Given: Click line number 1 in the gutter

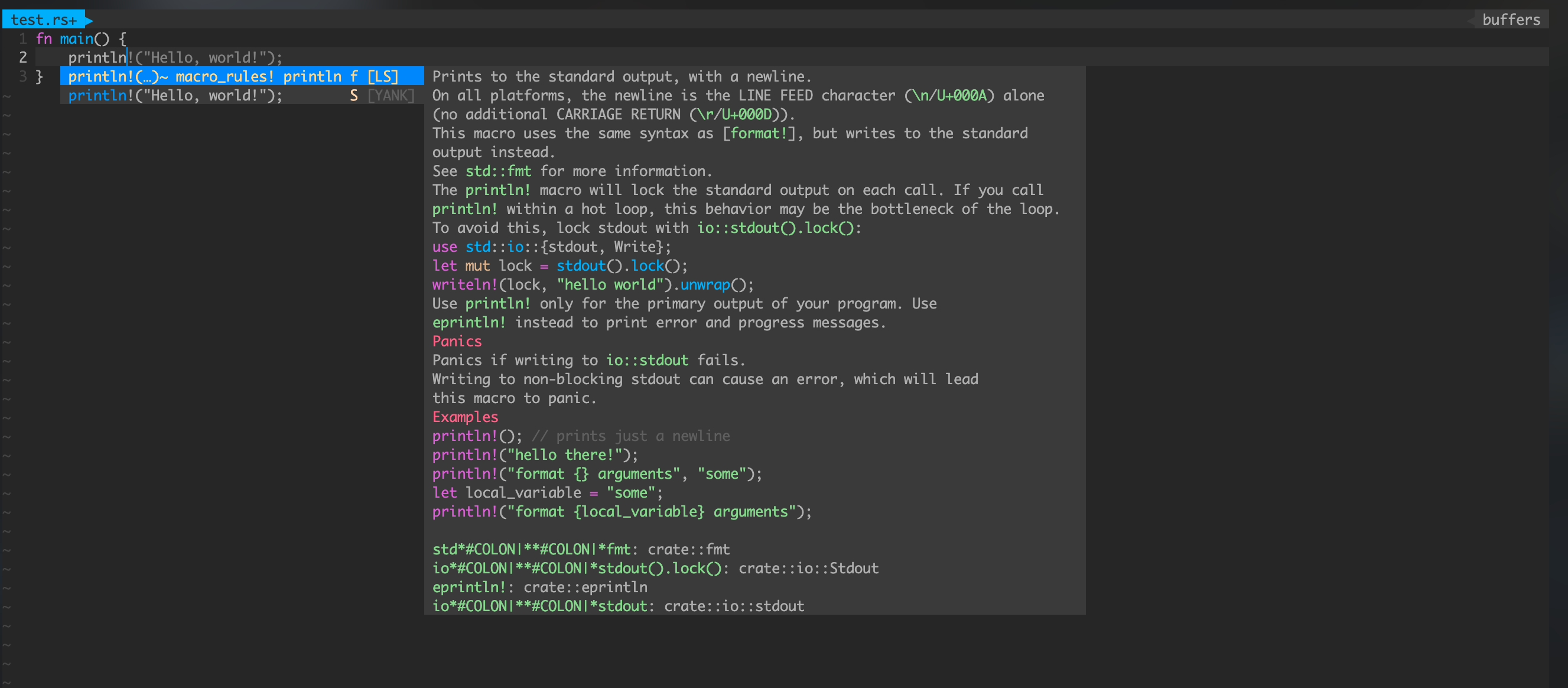Looking at the screenshot, I should (23, 38).
